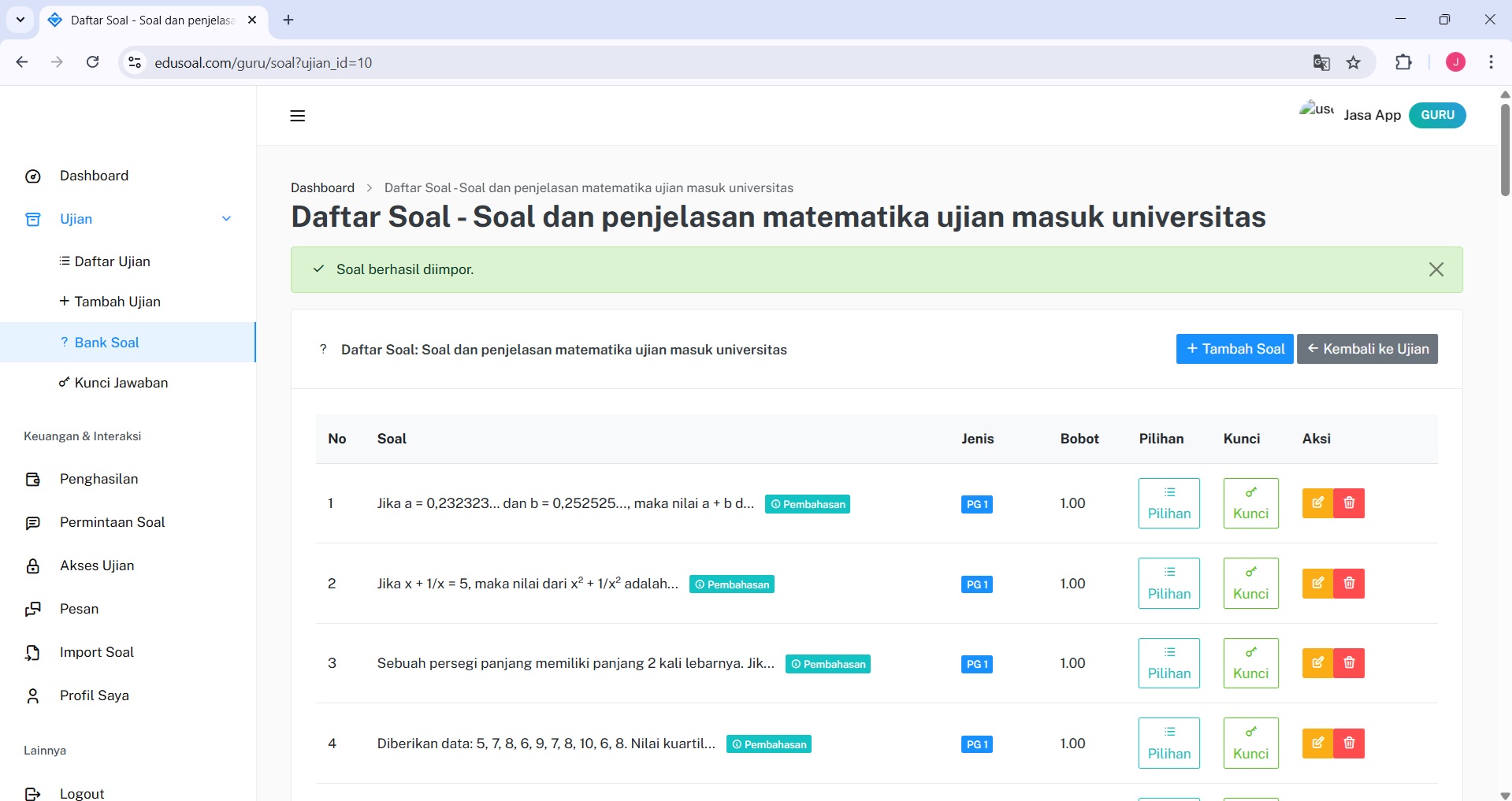Screen dimensions: 1512x801
Task: Switch to the Daftar Soal browser tab
Action: (142, 20)
